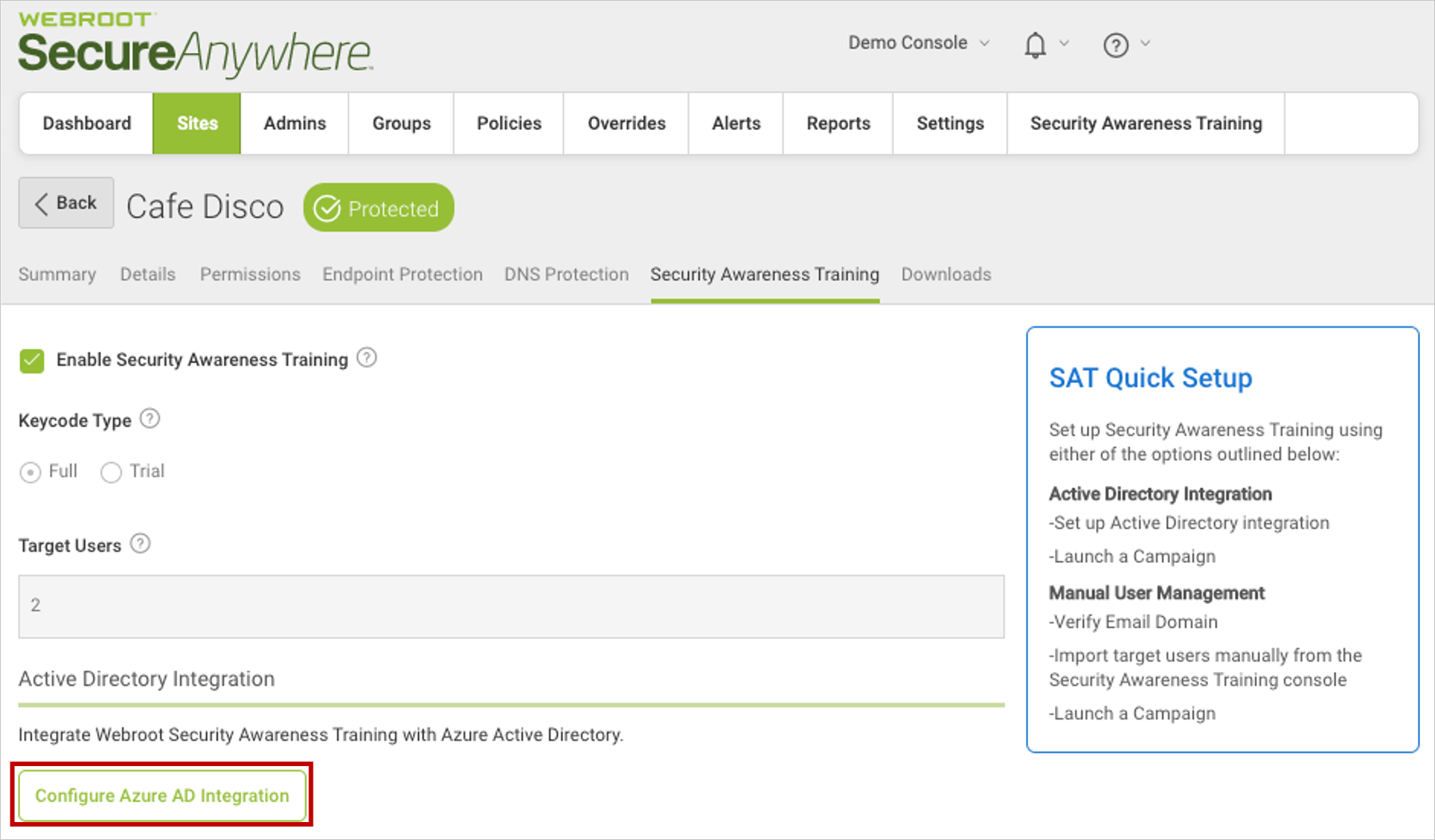1435x840 pixels.
Task: Click the Sites tab icon
Action: 196,122
